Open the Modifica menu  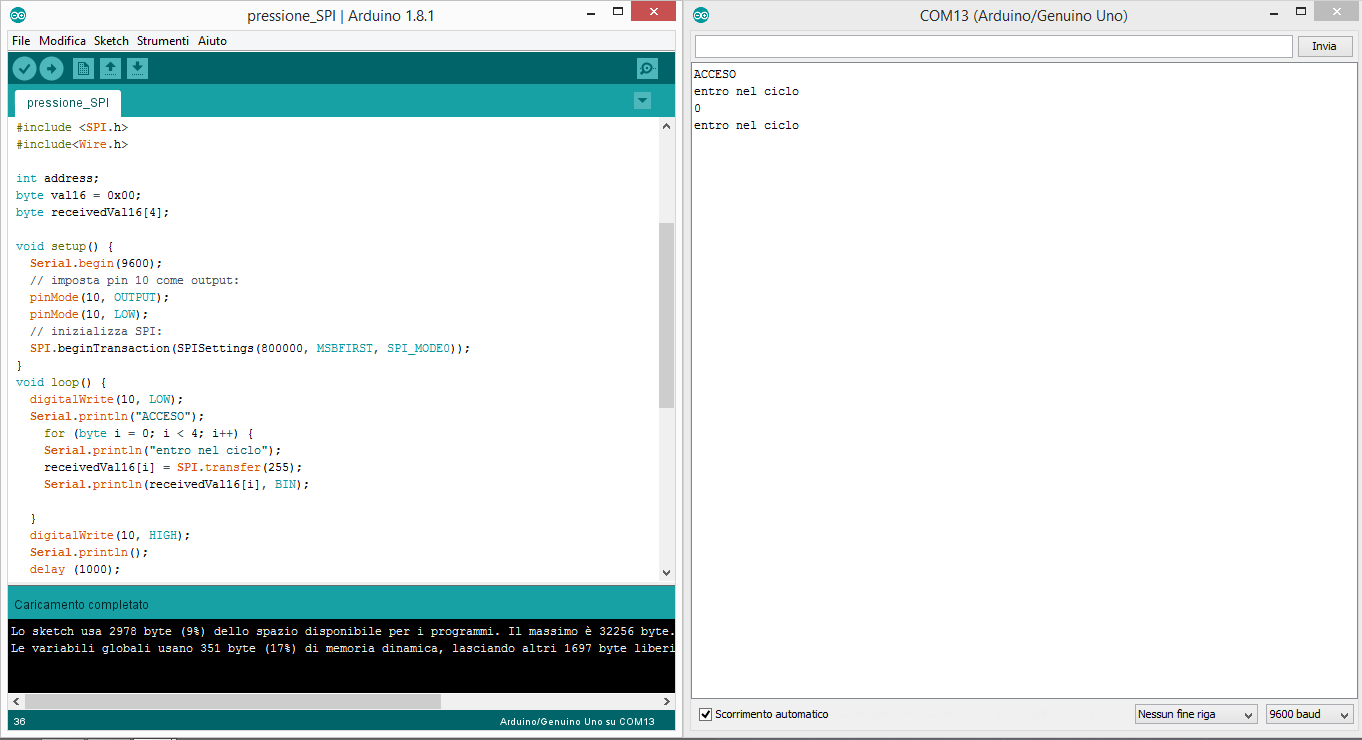62,41
